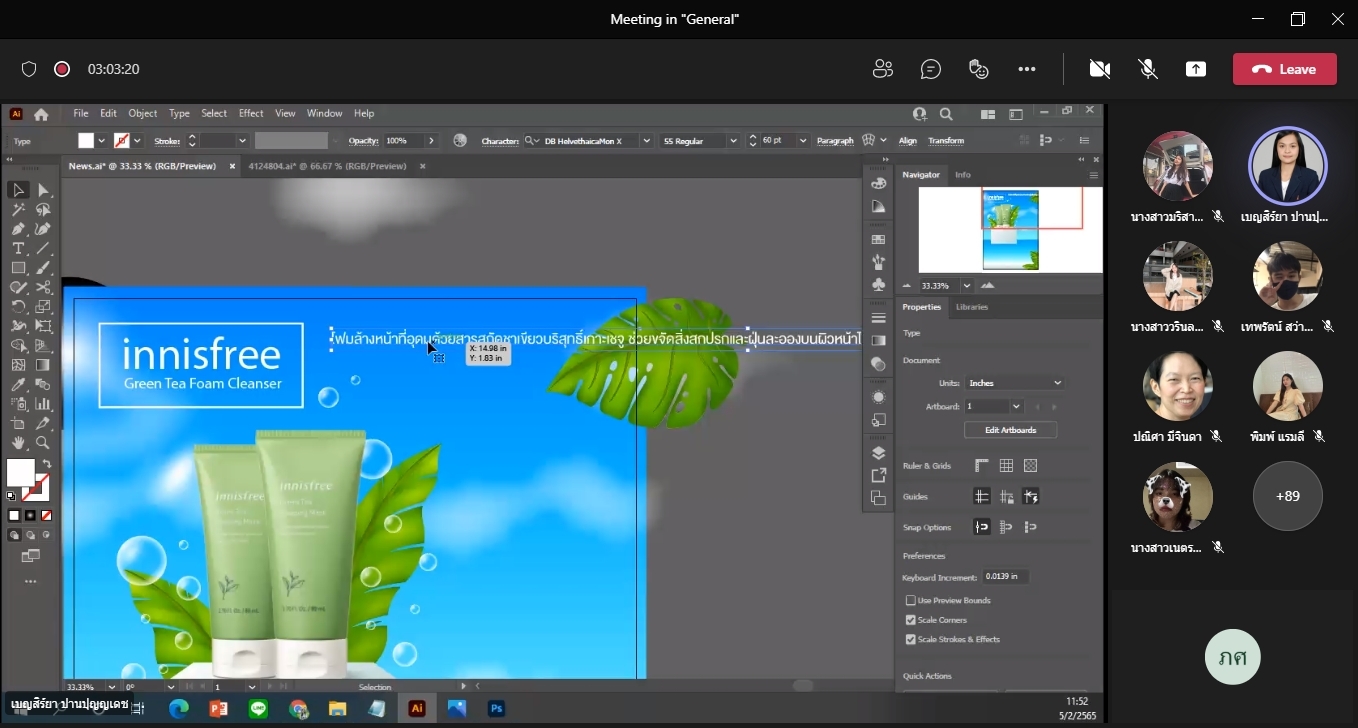Choose the Scissors tool
This screenshot has width=1358, height=728.
[x=43, y=287]
